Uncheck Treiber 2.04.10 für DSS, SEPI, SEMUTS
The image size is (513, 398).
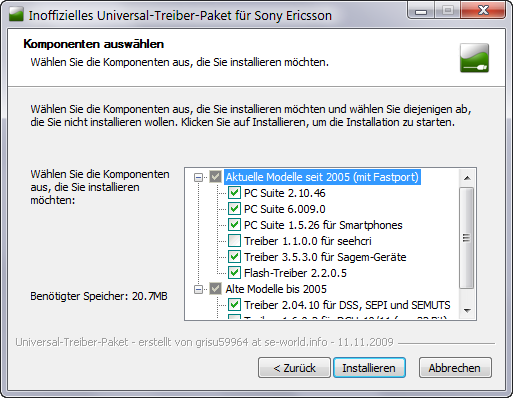[x=234, y=305]
